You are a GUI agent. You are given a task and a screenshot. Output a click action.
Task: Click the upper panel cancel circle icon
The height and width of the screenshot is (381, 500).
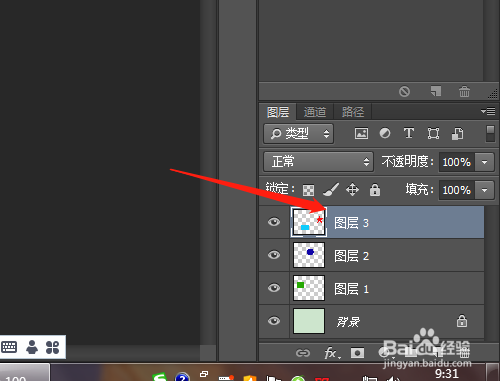[404, 91]
